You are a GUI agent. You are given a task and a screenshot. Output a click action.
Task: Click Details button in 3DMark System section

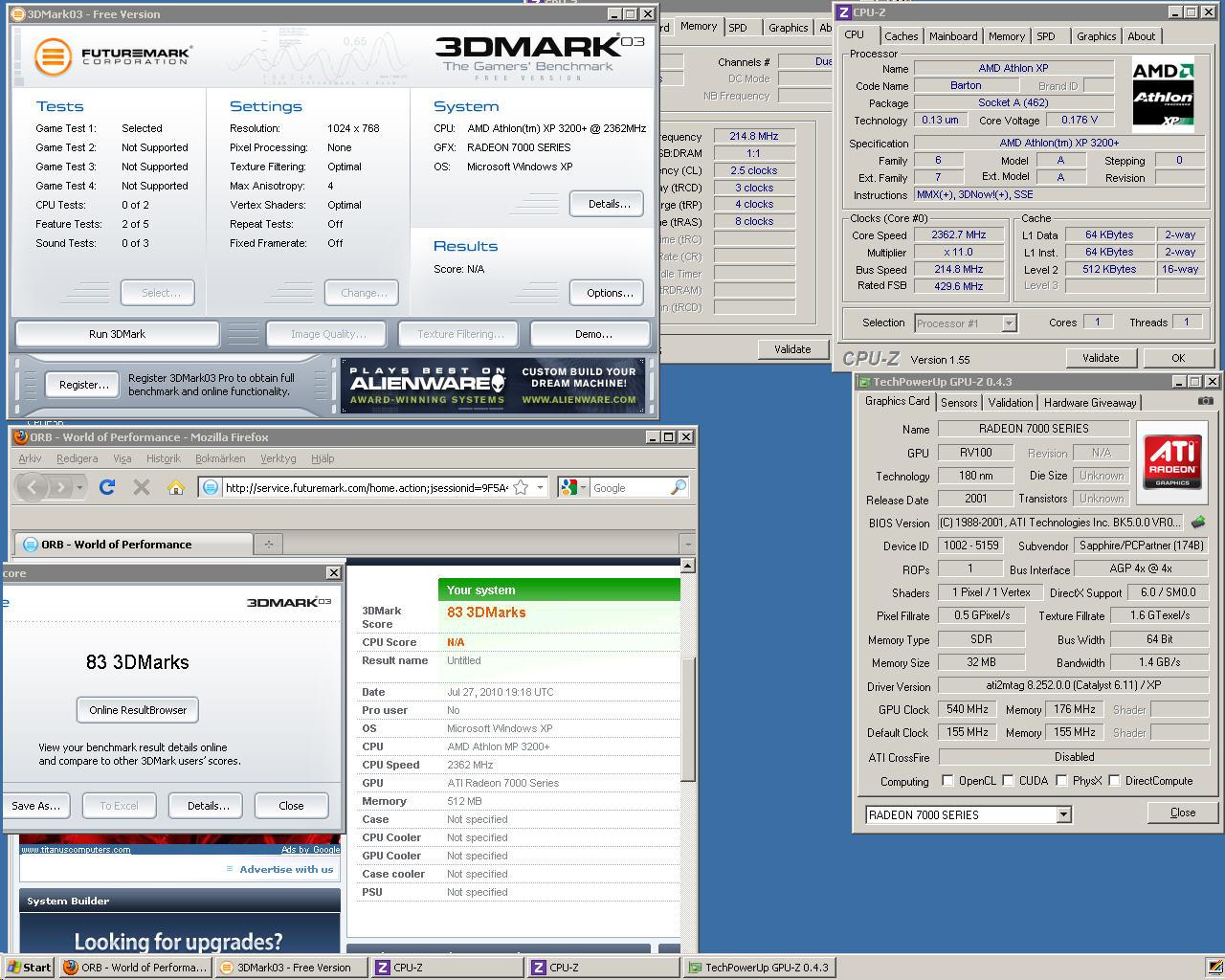(609, 204)
